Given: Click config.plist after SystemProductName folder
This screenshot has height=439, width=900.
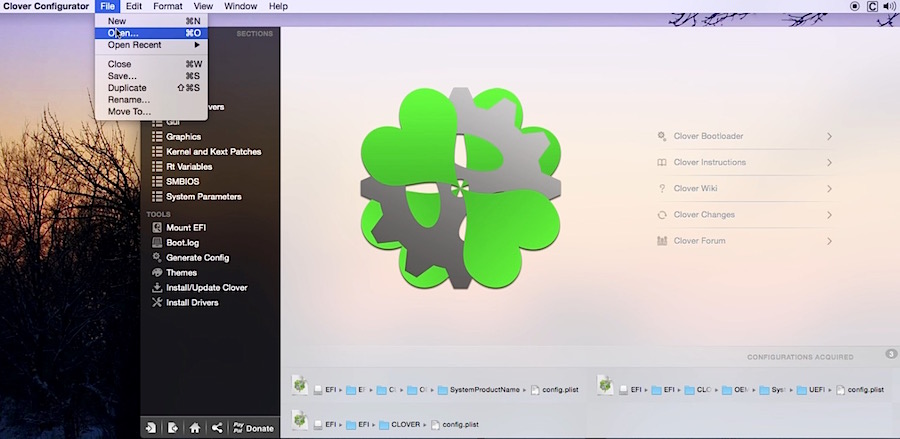Looking at the screenshot, I should [x=554, y=390].
